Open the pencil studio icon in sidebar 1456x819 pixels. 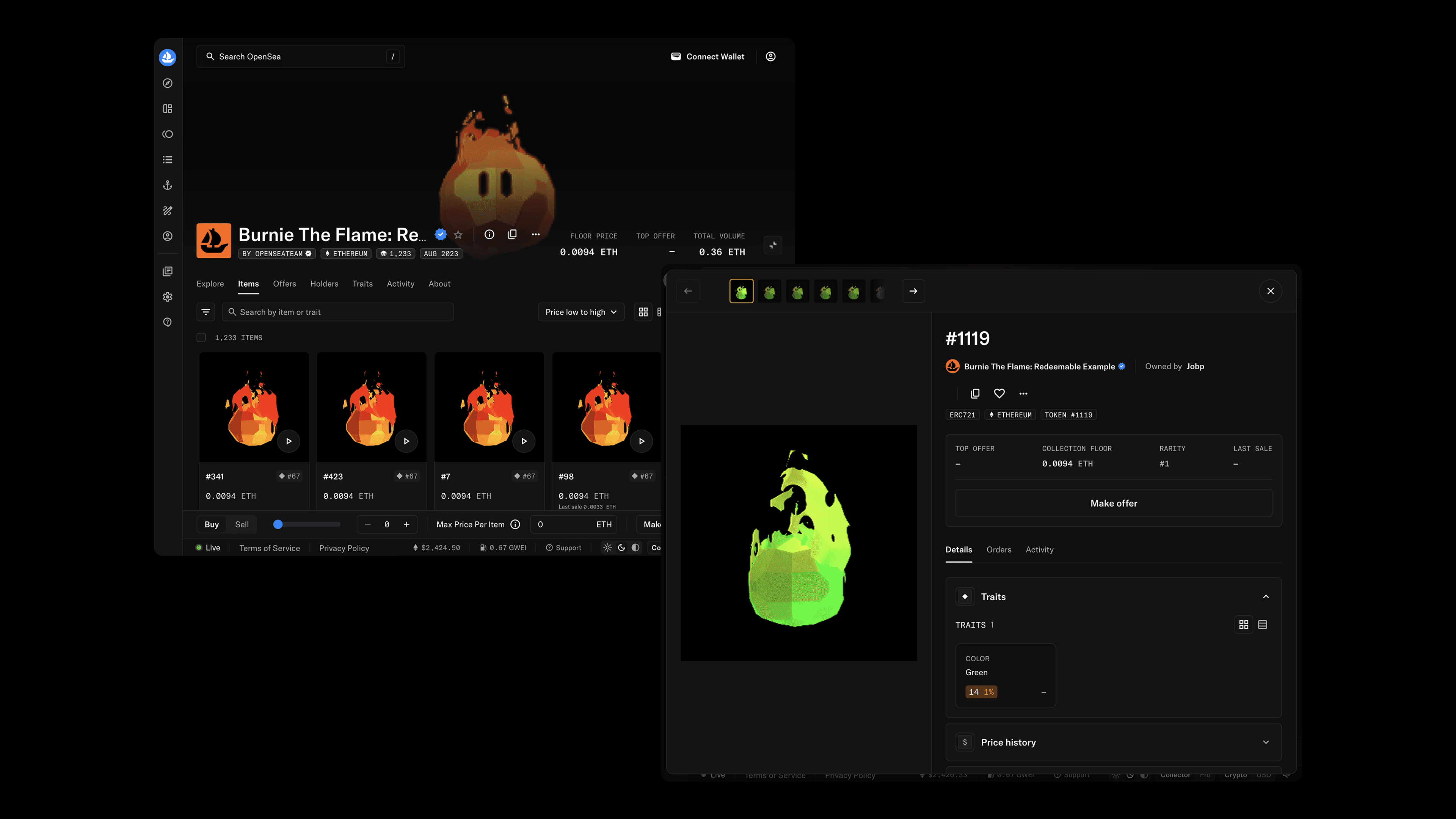coord(167,211)
